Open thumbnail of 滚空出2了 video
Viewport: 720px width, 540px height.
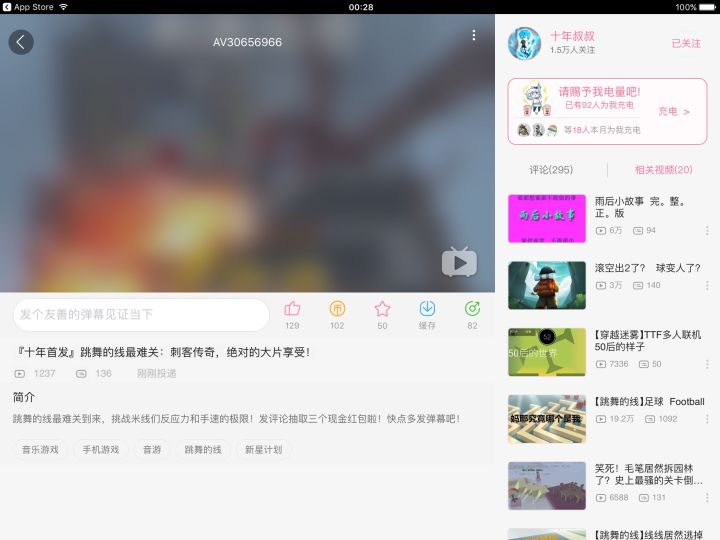(547, 285)
